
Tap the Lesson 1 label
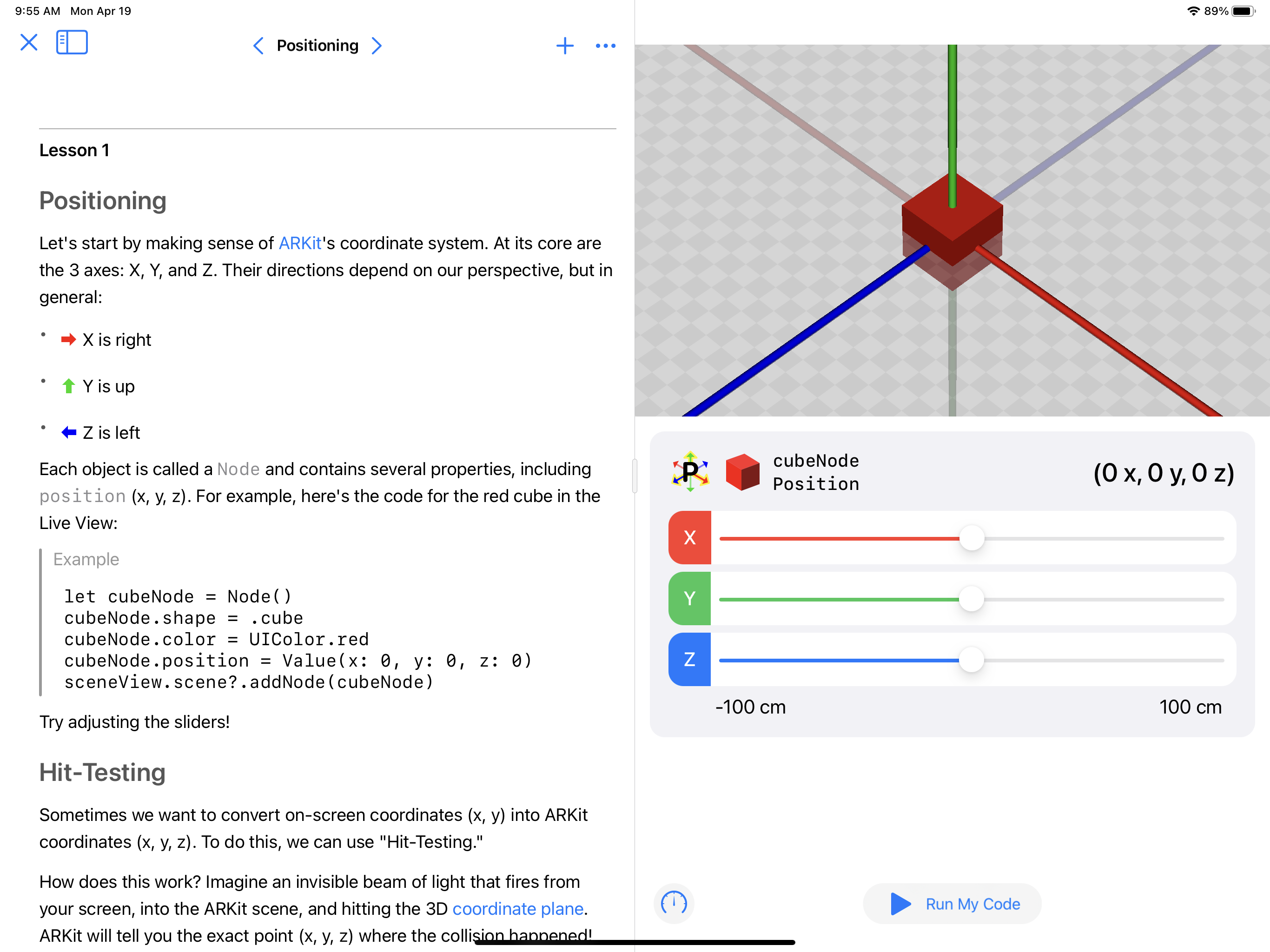coord(74,151)
